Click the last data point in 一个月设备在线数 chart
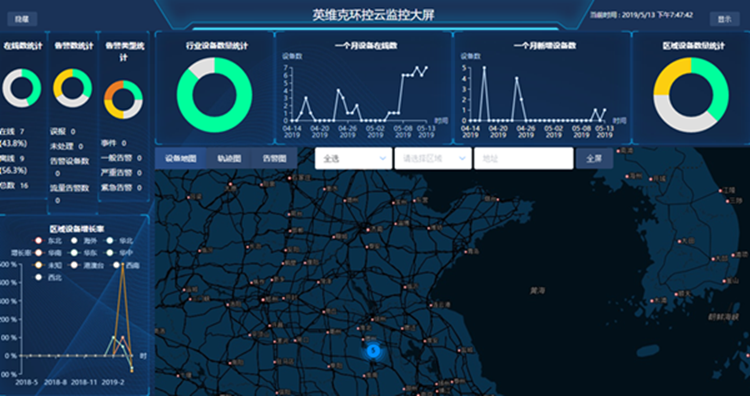The width and height of the screenshot is (750, 396). coord(426,67)
